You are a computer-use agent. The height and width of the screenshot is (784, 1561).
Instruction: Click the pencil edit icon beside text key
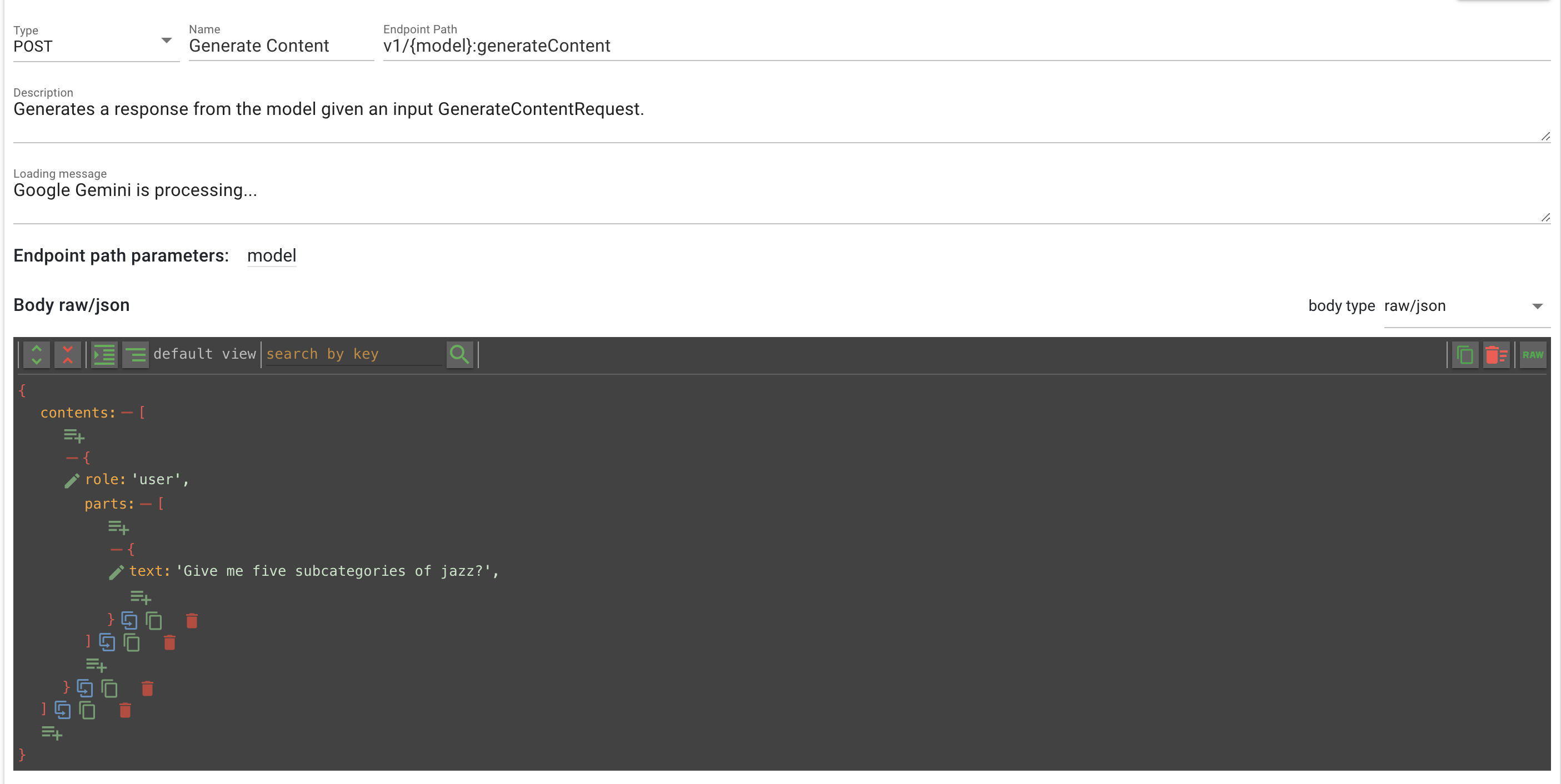(x=116, y=572)
